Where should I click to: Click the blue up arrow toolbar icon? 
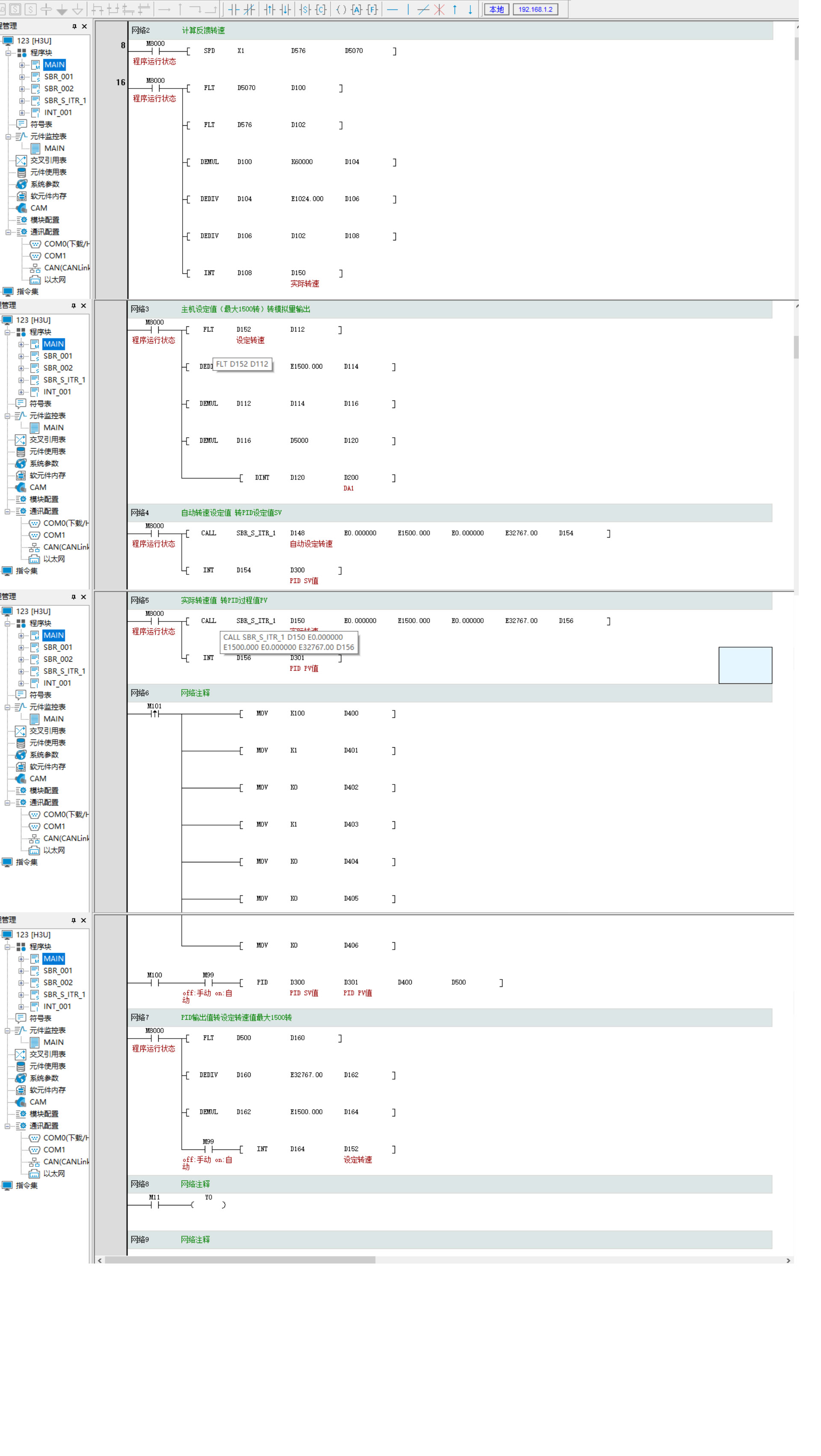(x=454, y=9)
